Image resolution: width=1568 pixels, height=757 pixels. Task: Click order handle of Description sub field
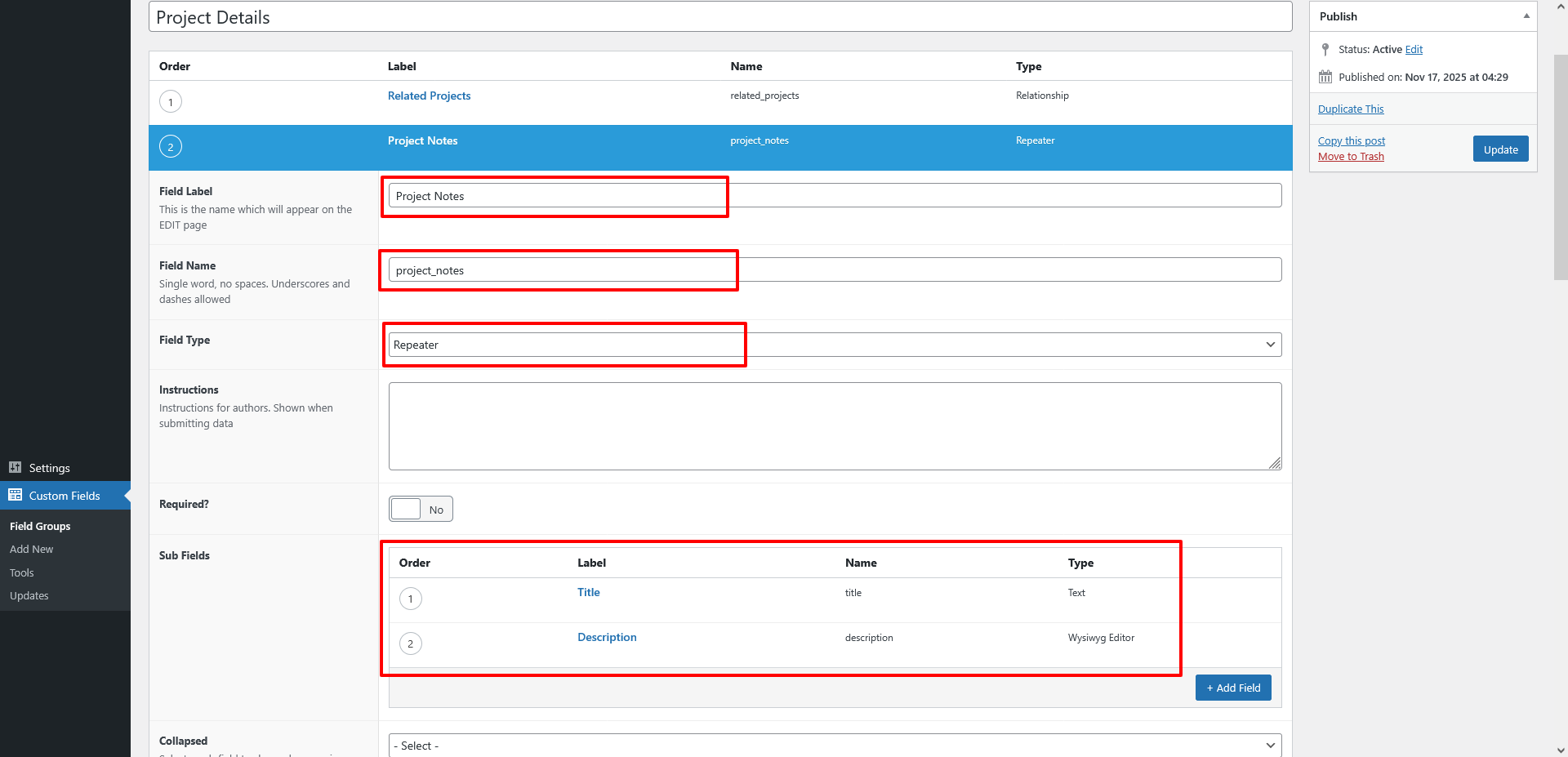point(410,643)
